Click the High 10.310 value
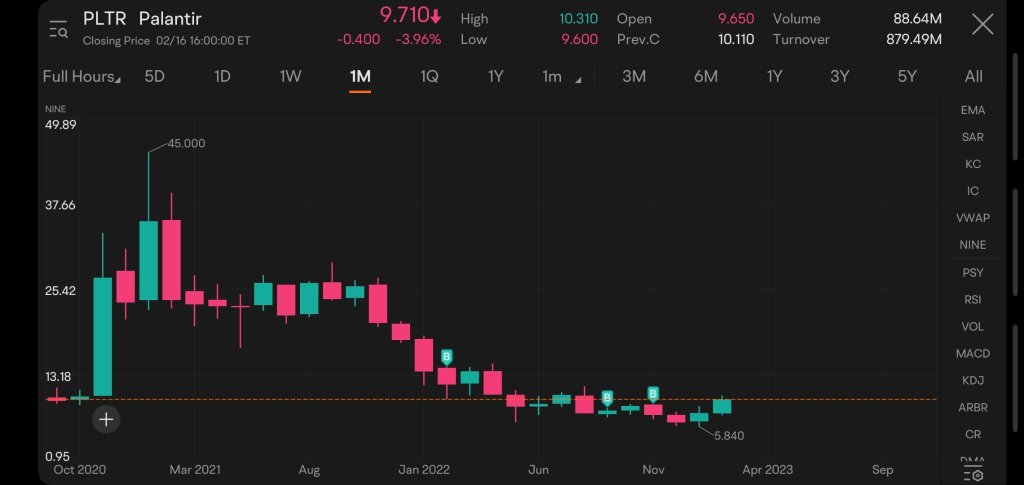1024x485 pixels. pyautogui.click(x=578, y=19)
